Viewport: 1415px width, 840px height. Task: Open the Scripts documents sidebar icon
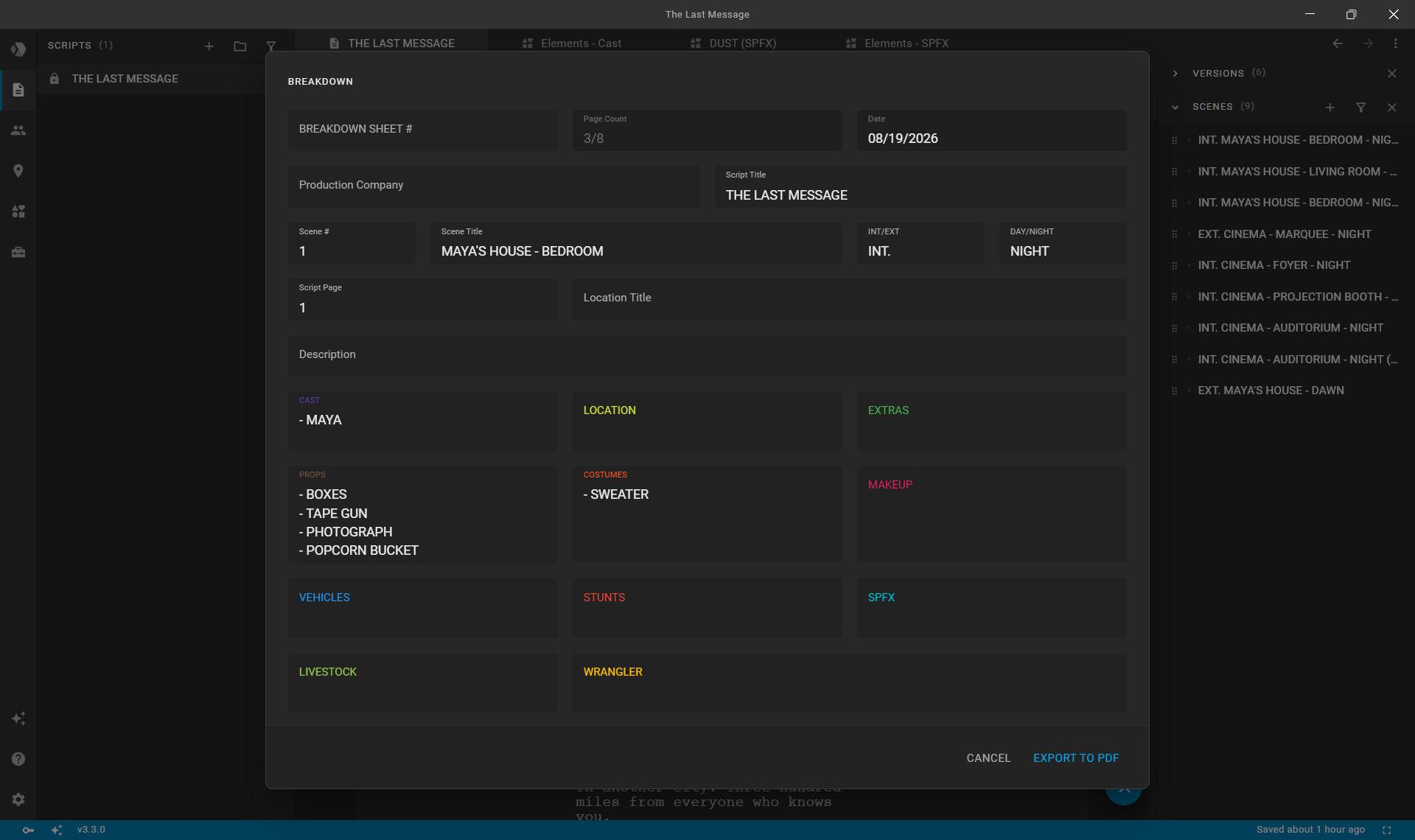pyautogui.click(x=18, y=90)
